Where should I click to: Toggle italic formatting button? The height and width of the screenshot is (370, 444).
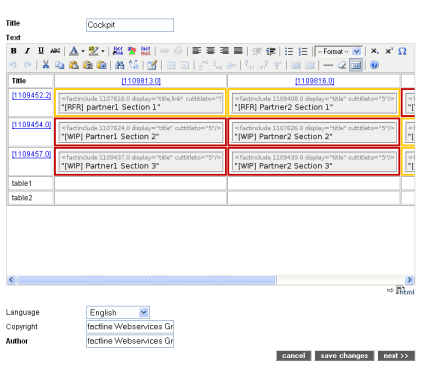coord(27,51)
